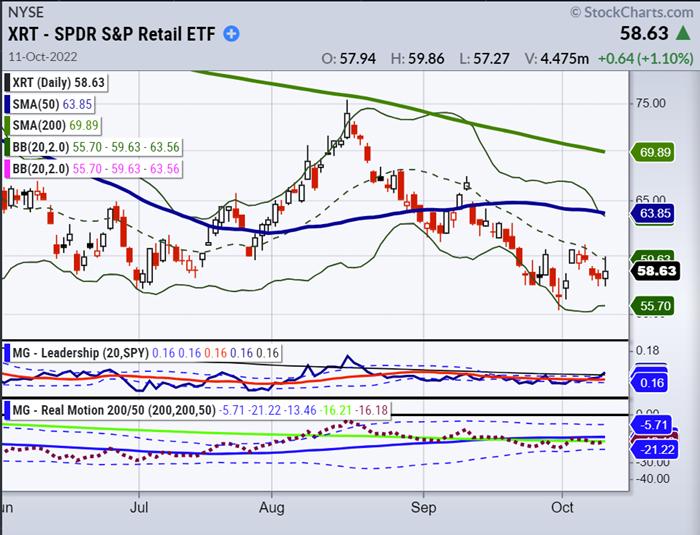The width and height of the screenshot is (700, 535).
Task: Click the StockCharts.com copyright text
Action: [x=632, y=12]
